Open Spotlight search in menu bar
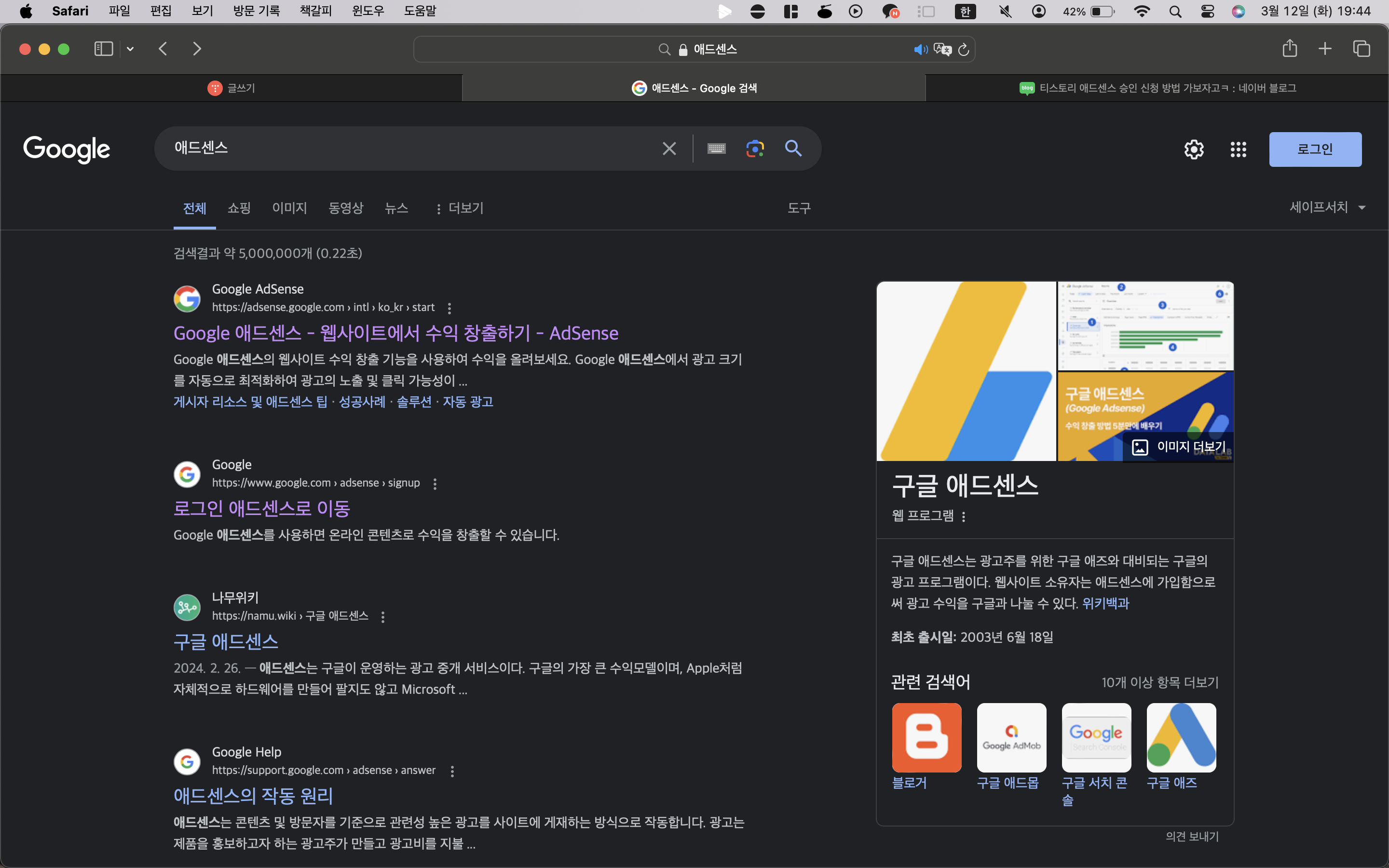1389x868 pixels. coord(1175,11)
